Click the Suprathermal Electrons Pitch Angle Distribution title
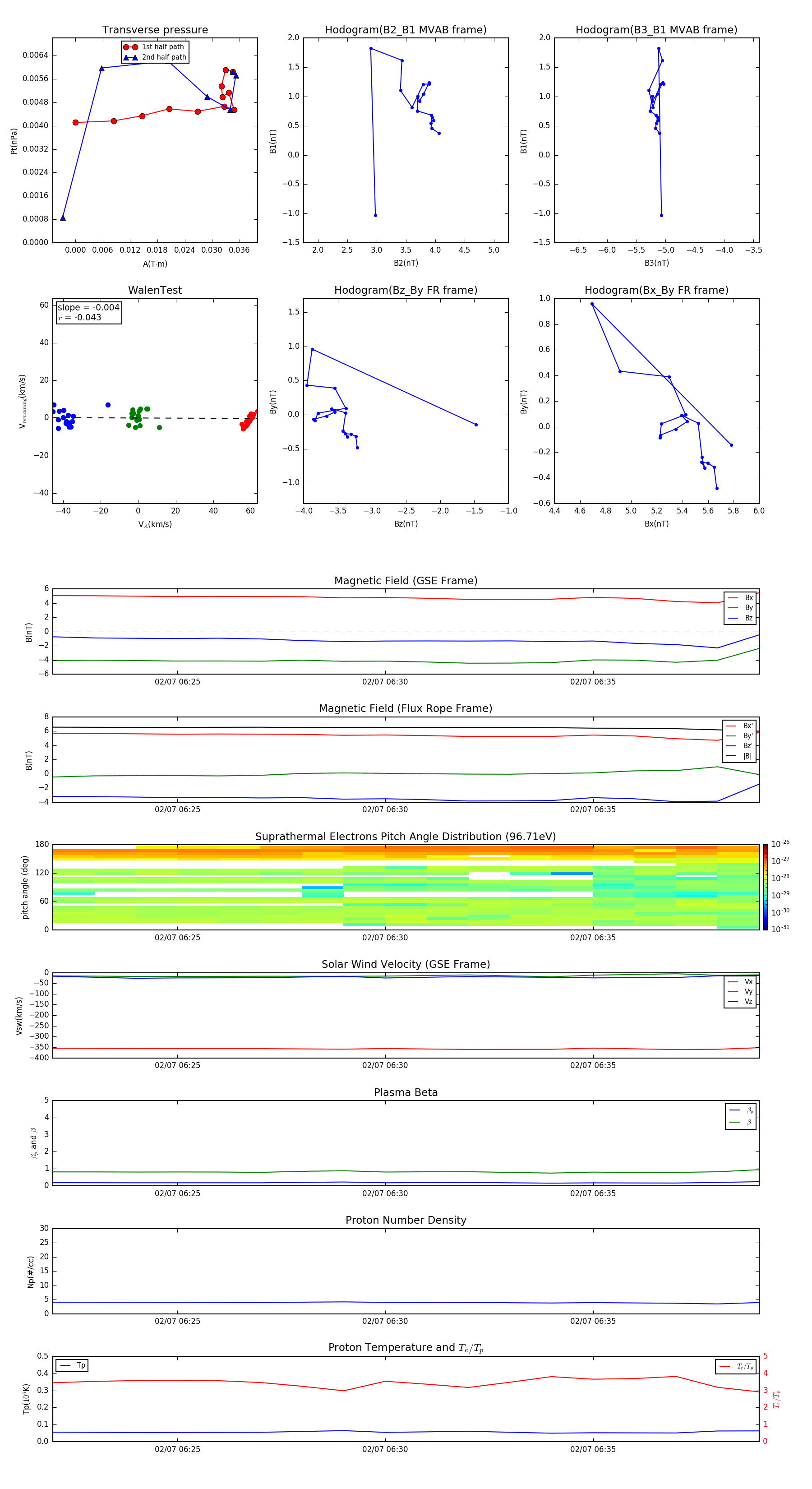 pyautogui.click(x=406, y=837)
